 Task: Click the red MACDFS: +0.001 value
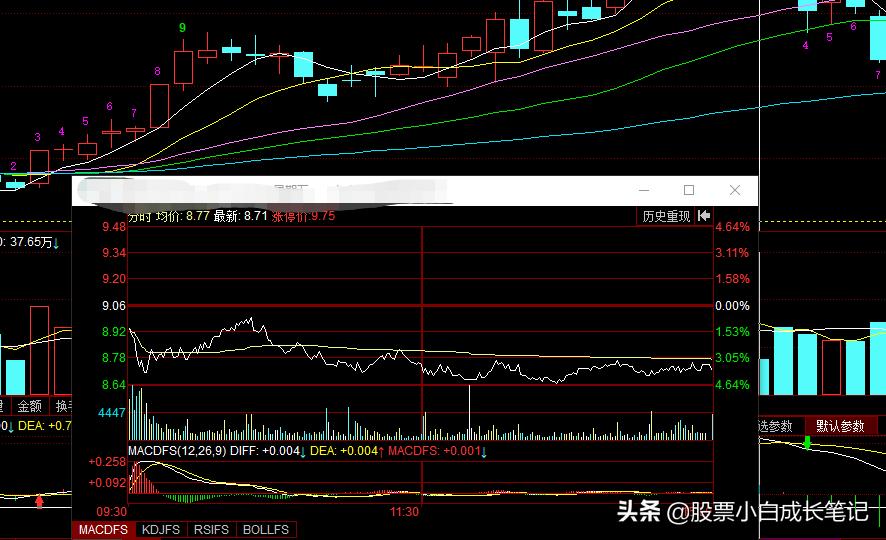(x=437, y=451)
